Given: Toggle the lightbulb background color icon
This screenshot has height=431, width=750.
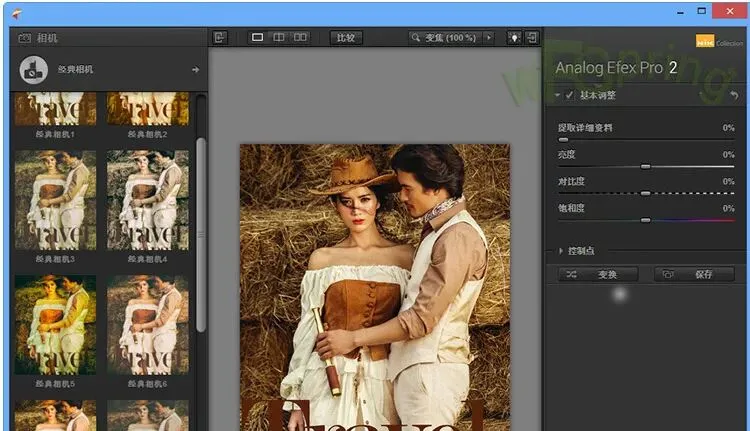Looking at the screenshot, I should pos(514,37).
